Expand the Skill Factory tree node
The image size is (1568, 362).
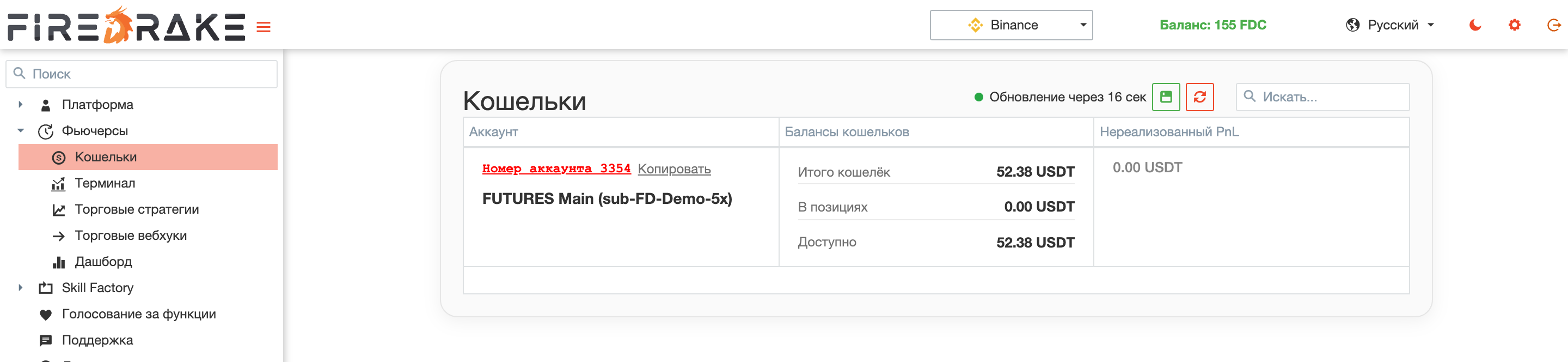21,288
